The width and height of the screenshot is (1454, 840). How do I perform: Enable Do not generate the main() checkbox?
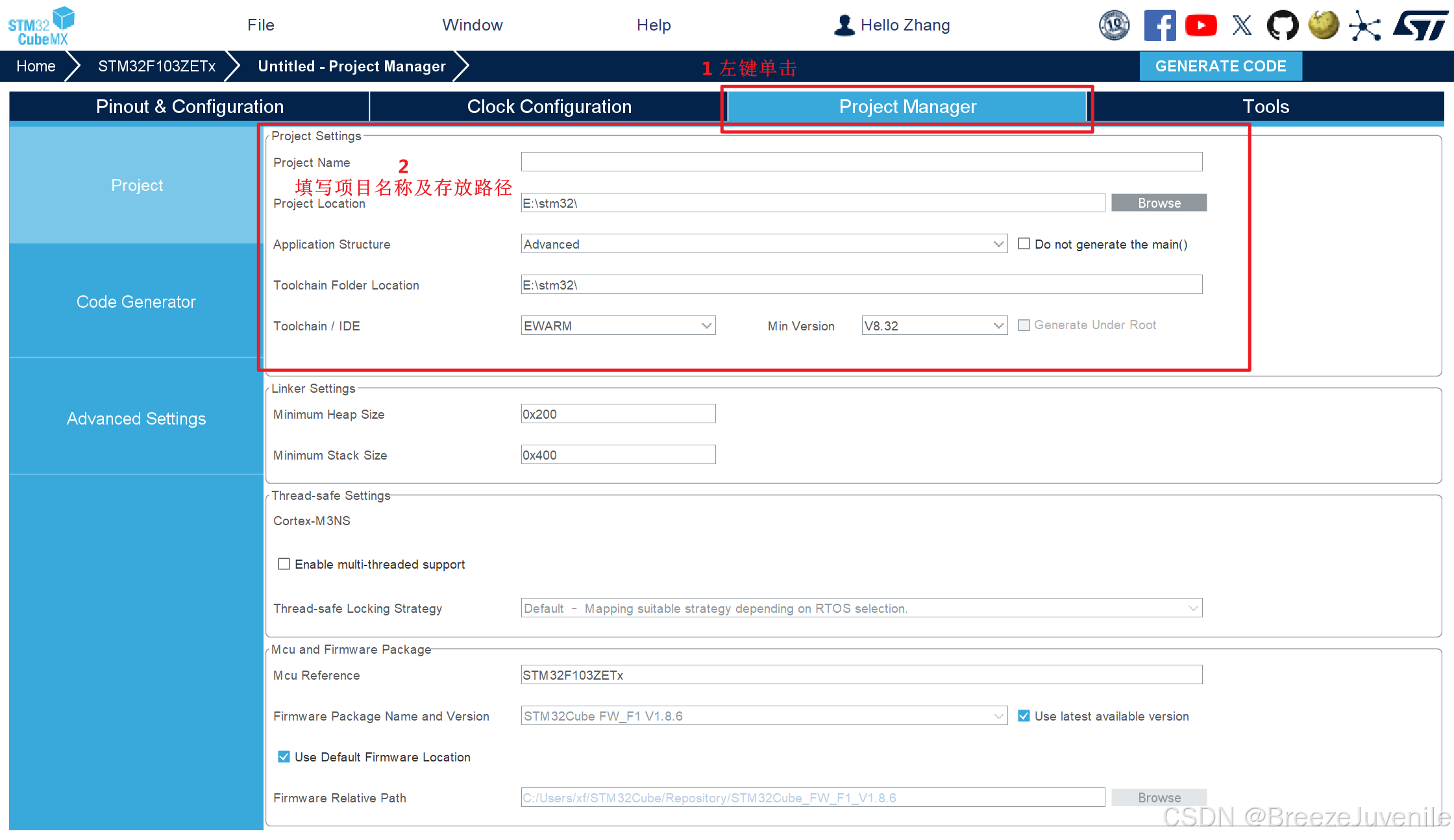[1024, 244]
